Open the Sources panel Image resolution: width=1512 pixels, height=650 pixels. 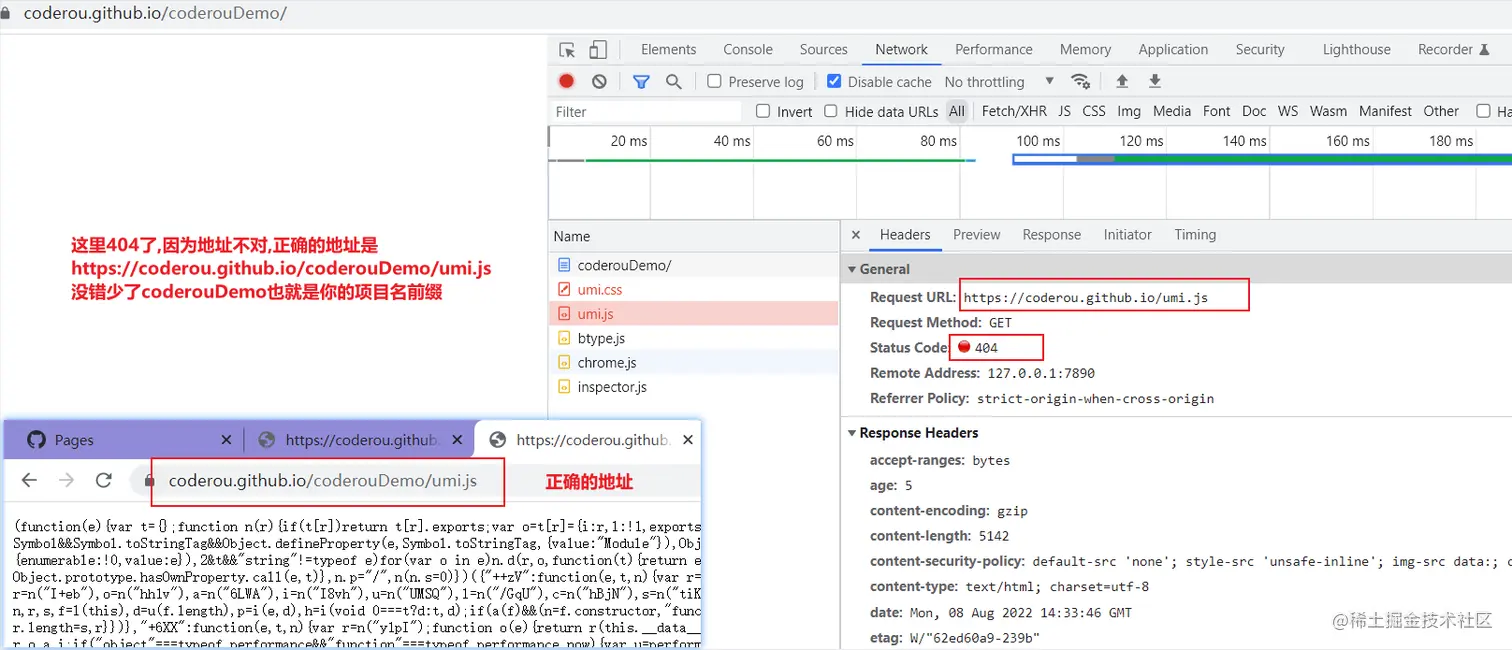(824, 49)
